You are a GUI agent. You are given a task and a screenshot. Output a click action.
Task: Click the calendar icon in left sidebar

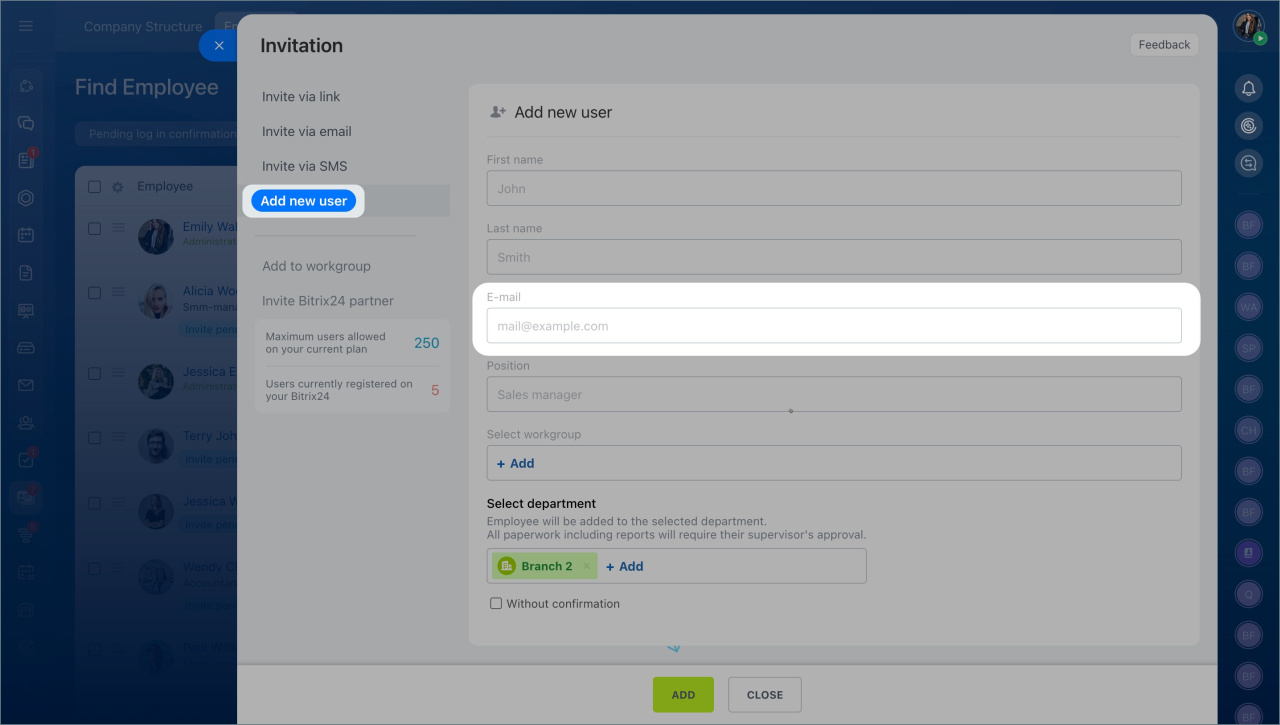[x=26, y=235]
